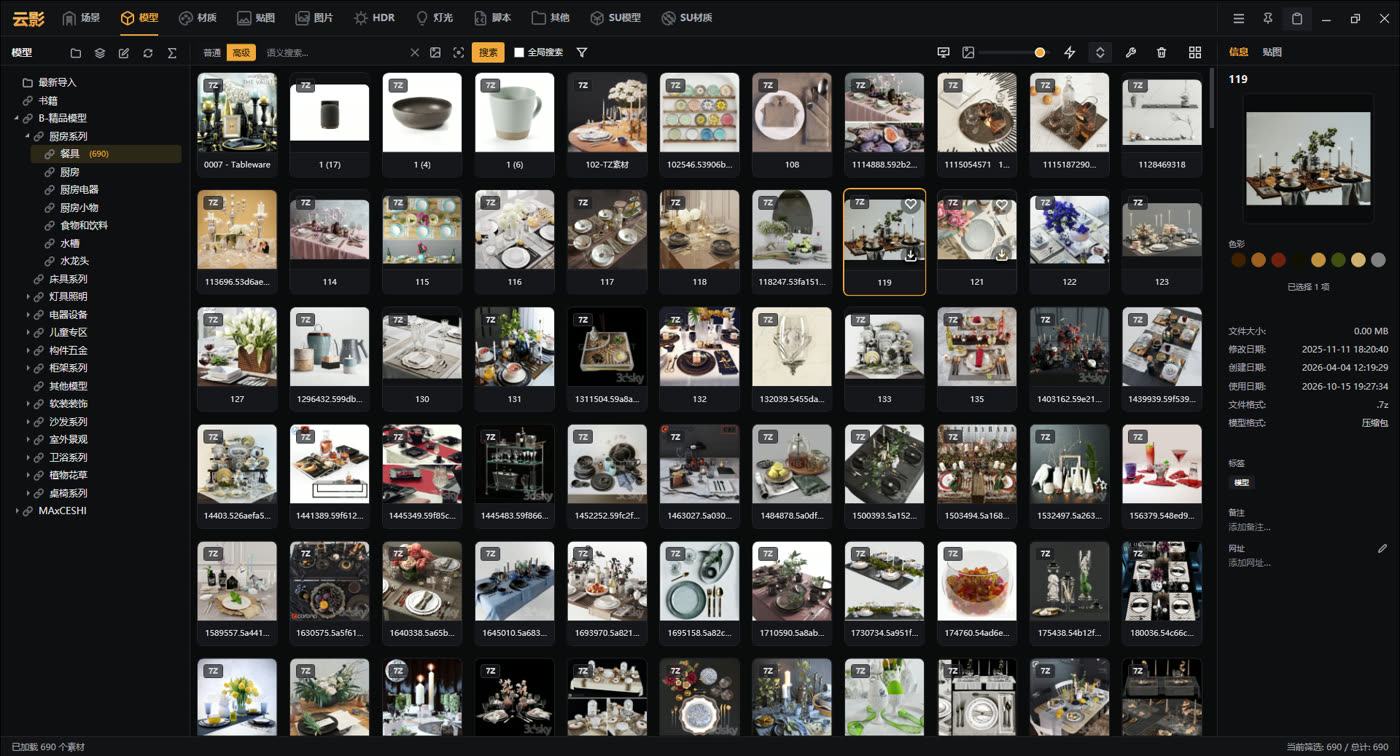The width and height of the screenshot is (1400, 756).
Task: Switch to the 贴图 tab in the info panel
Action: click(1272, 52)
